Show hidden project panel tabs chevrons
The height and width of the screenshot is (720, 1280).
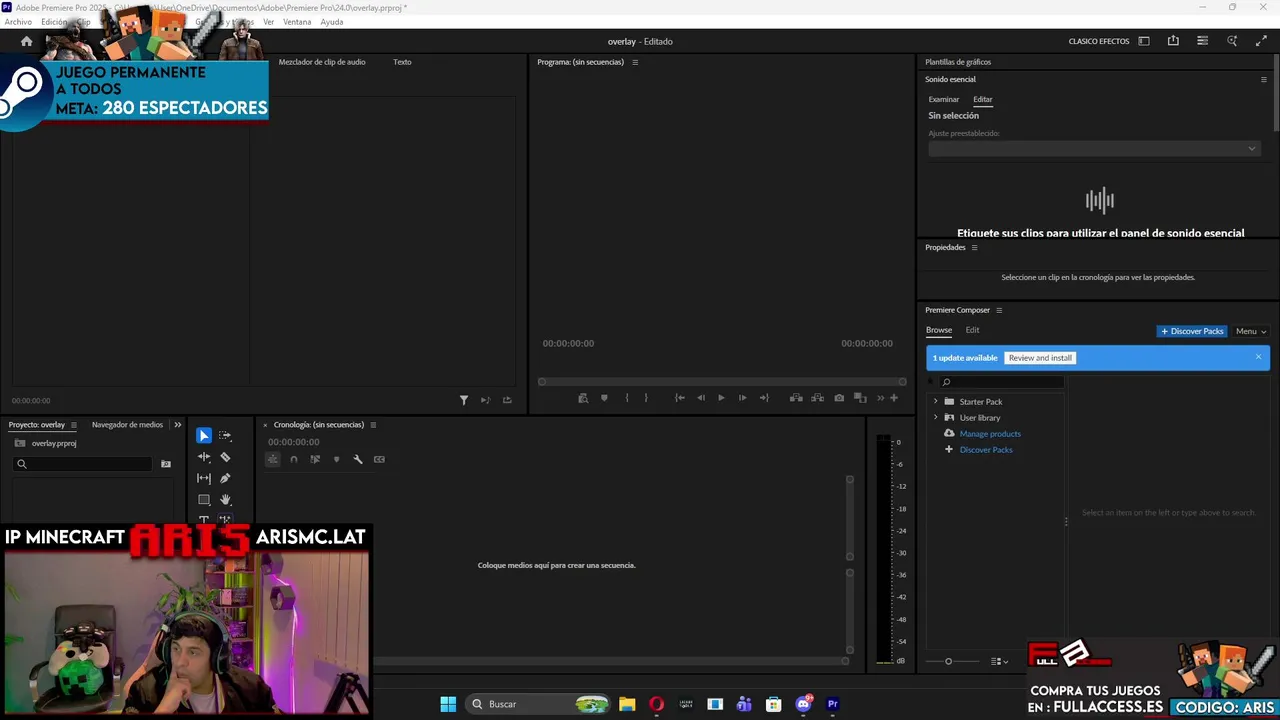[x=178, y=425]
